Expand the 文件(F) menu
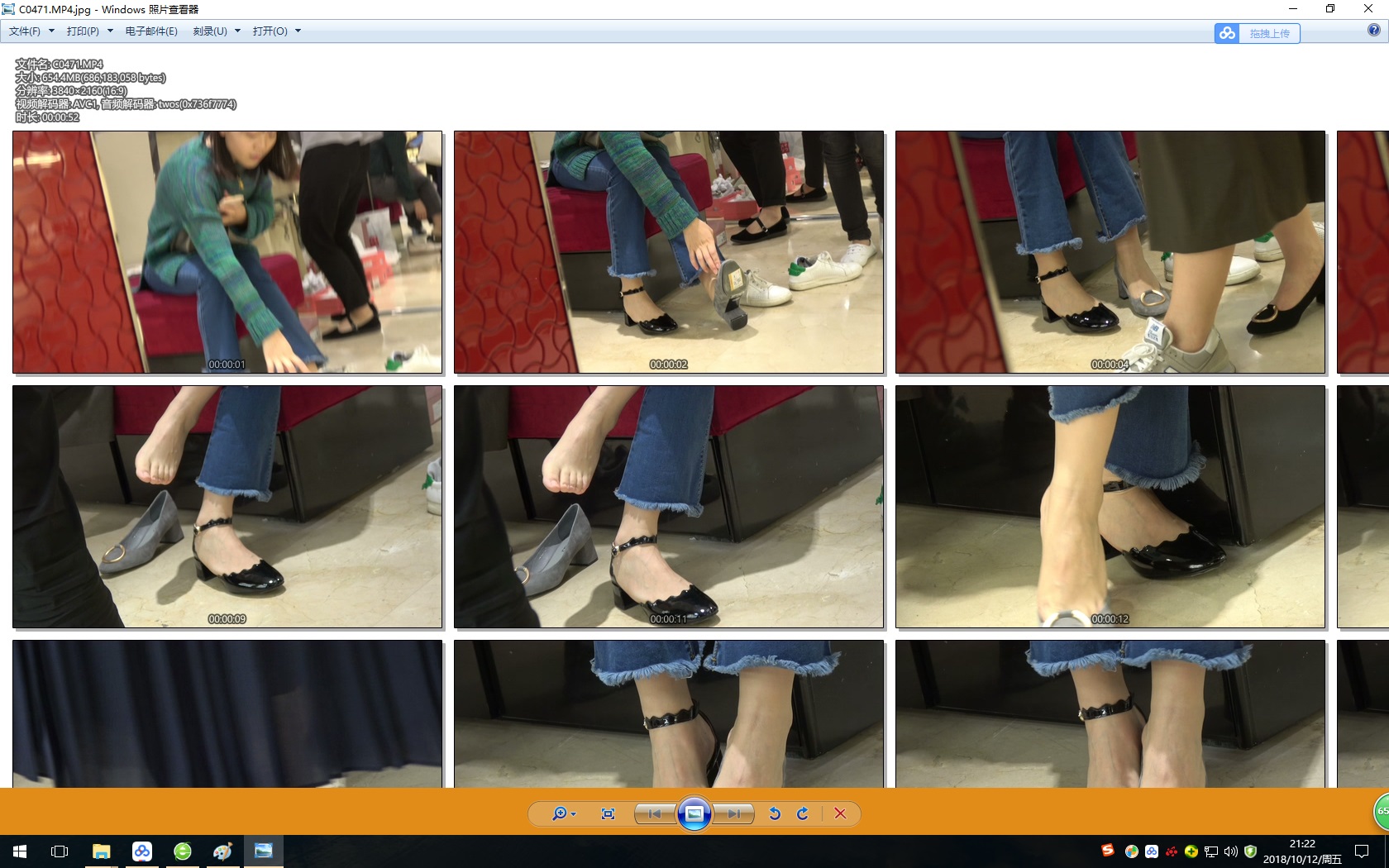This screenshot has width=1389, height=868. point(31,31)
